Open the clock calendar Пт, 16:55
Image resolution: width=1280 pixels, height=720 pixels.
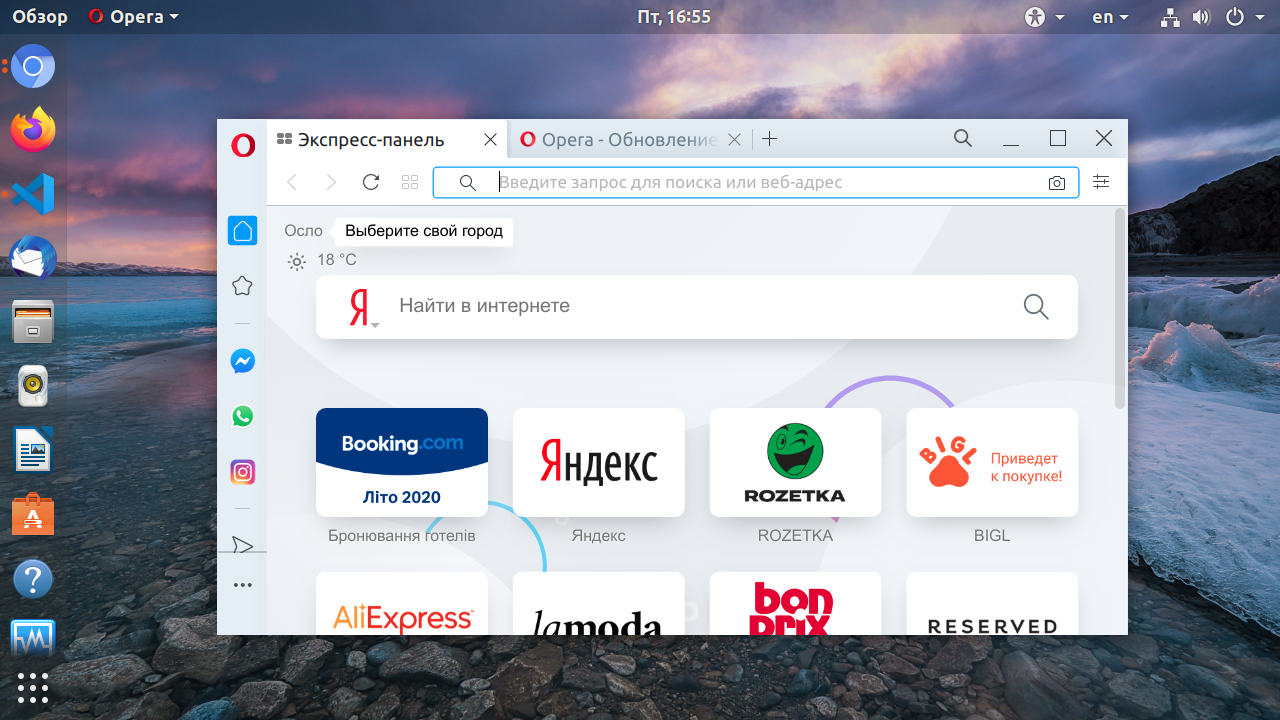[674, 16]
